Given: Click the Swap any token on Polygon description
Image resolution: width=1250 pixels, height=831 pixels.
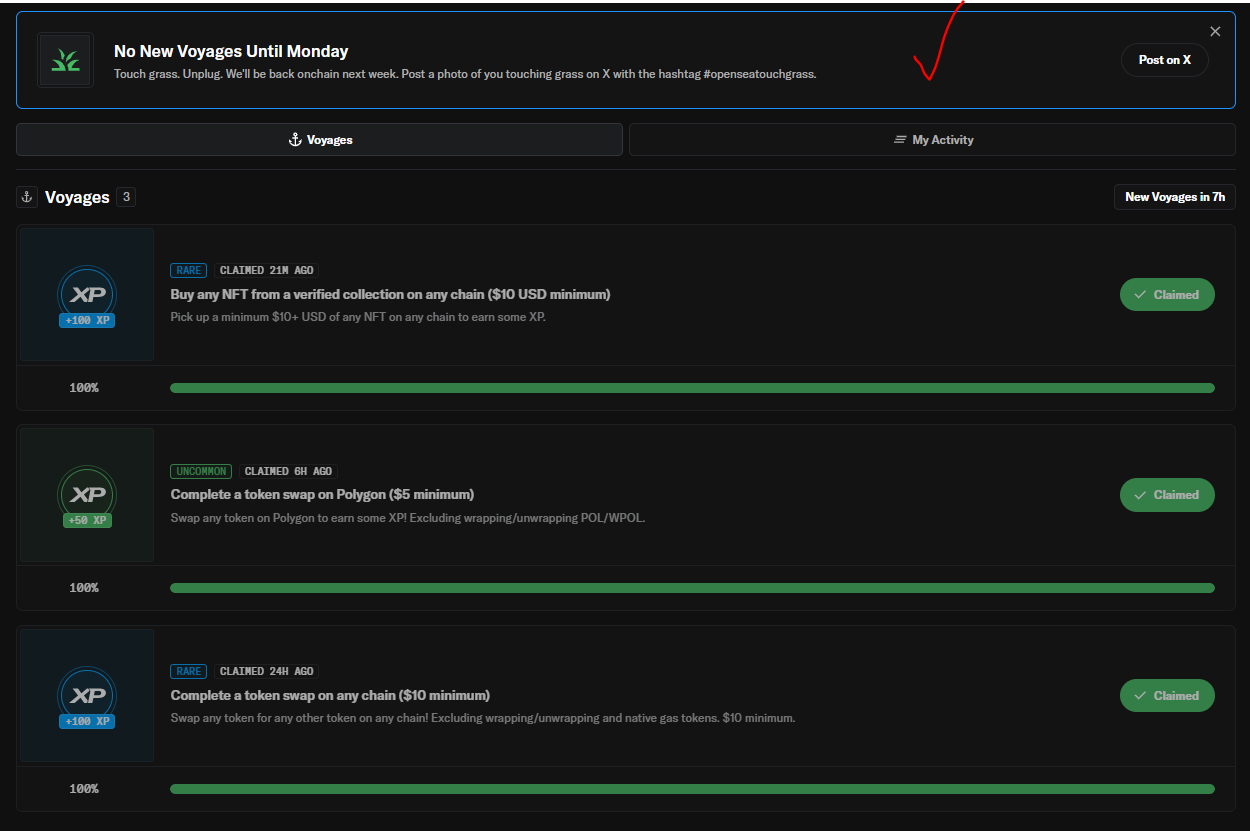Looking at the screenshot, I should point(408,518).
